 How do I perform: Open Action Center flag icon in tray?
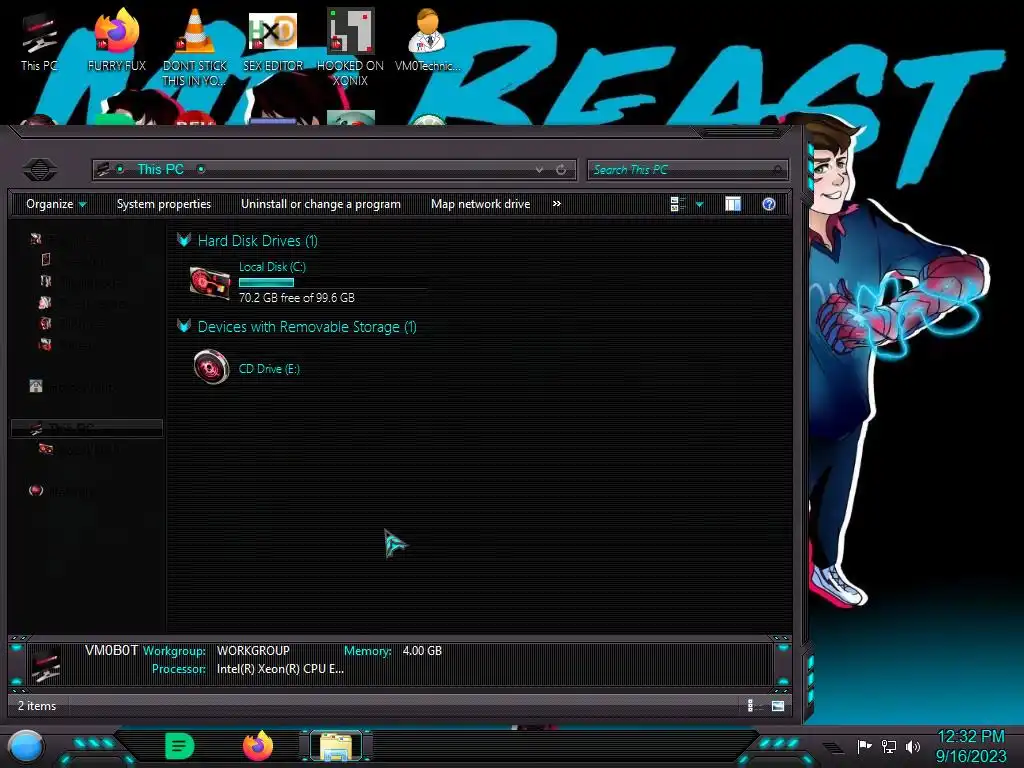(865, 746)
